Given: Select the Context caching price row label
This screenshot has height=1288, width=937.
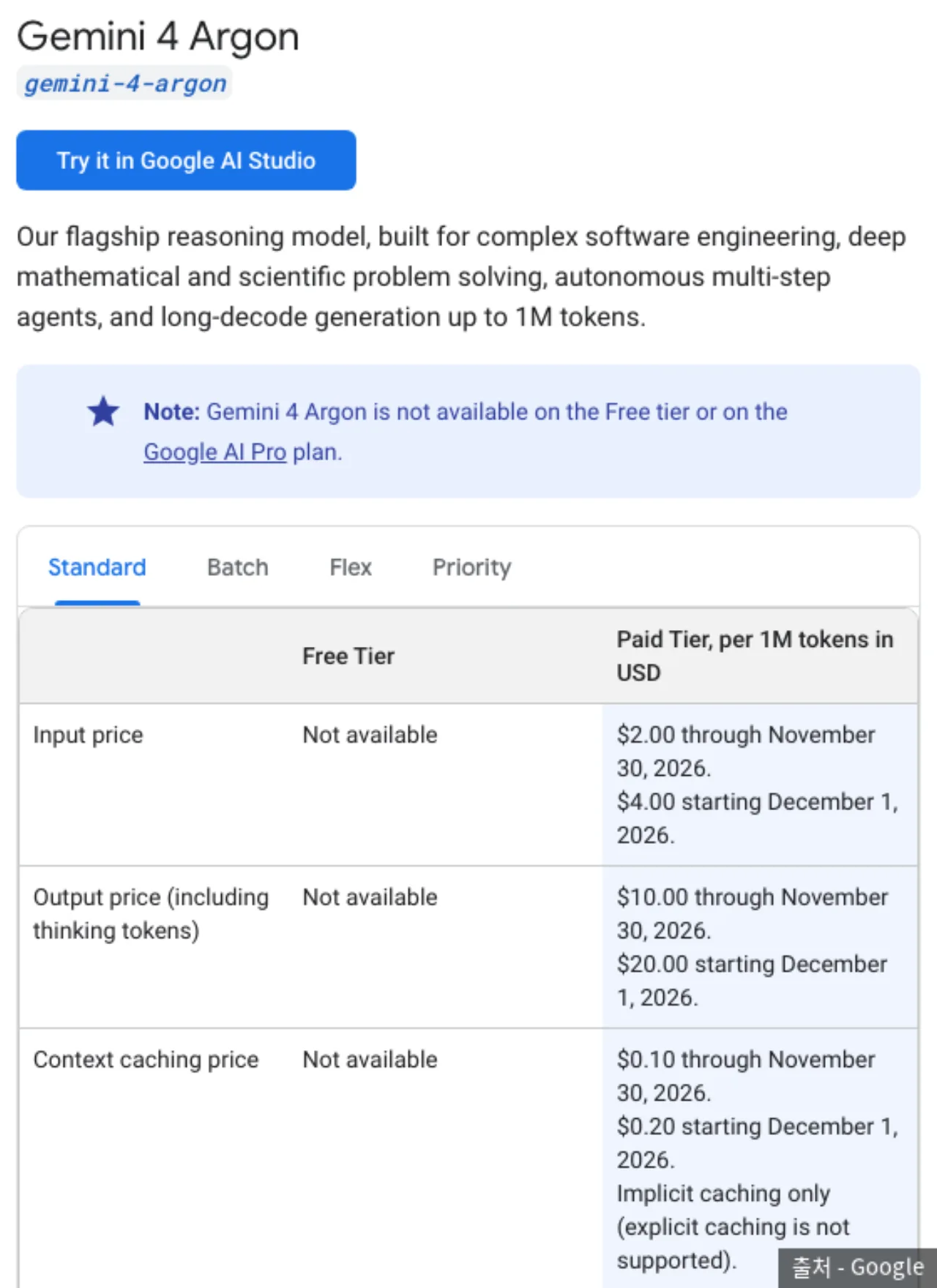Looking at the screenshot, I should coord(146,1060).
